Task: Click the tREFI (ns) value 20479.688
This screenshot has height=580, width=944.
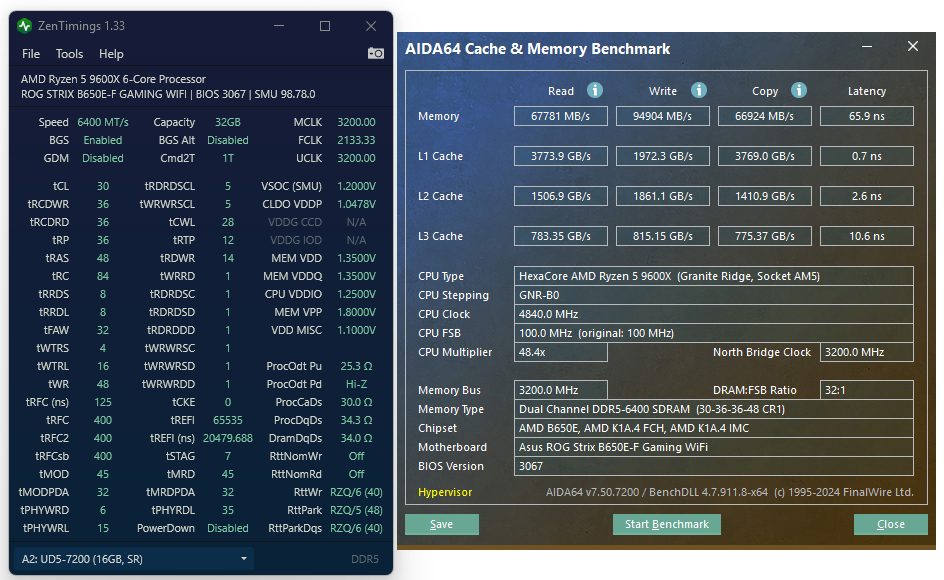Action: [228, 438]
